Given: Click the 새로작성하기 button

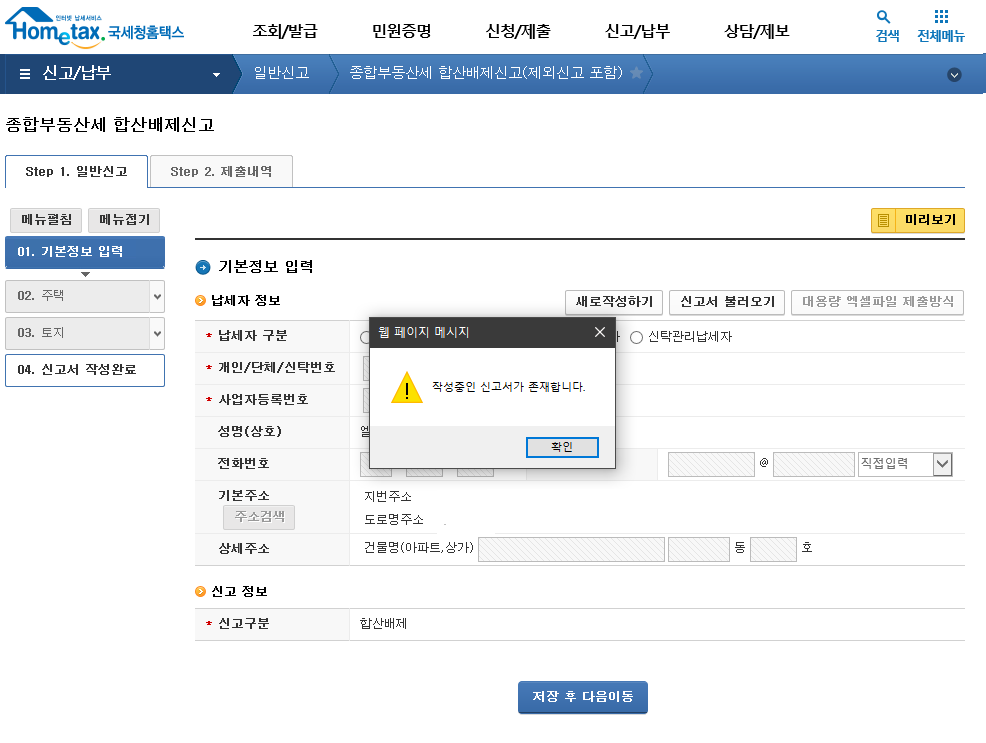Looking at the screenshot, I should 614,302.
